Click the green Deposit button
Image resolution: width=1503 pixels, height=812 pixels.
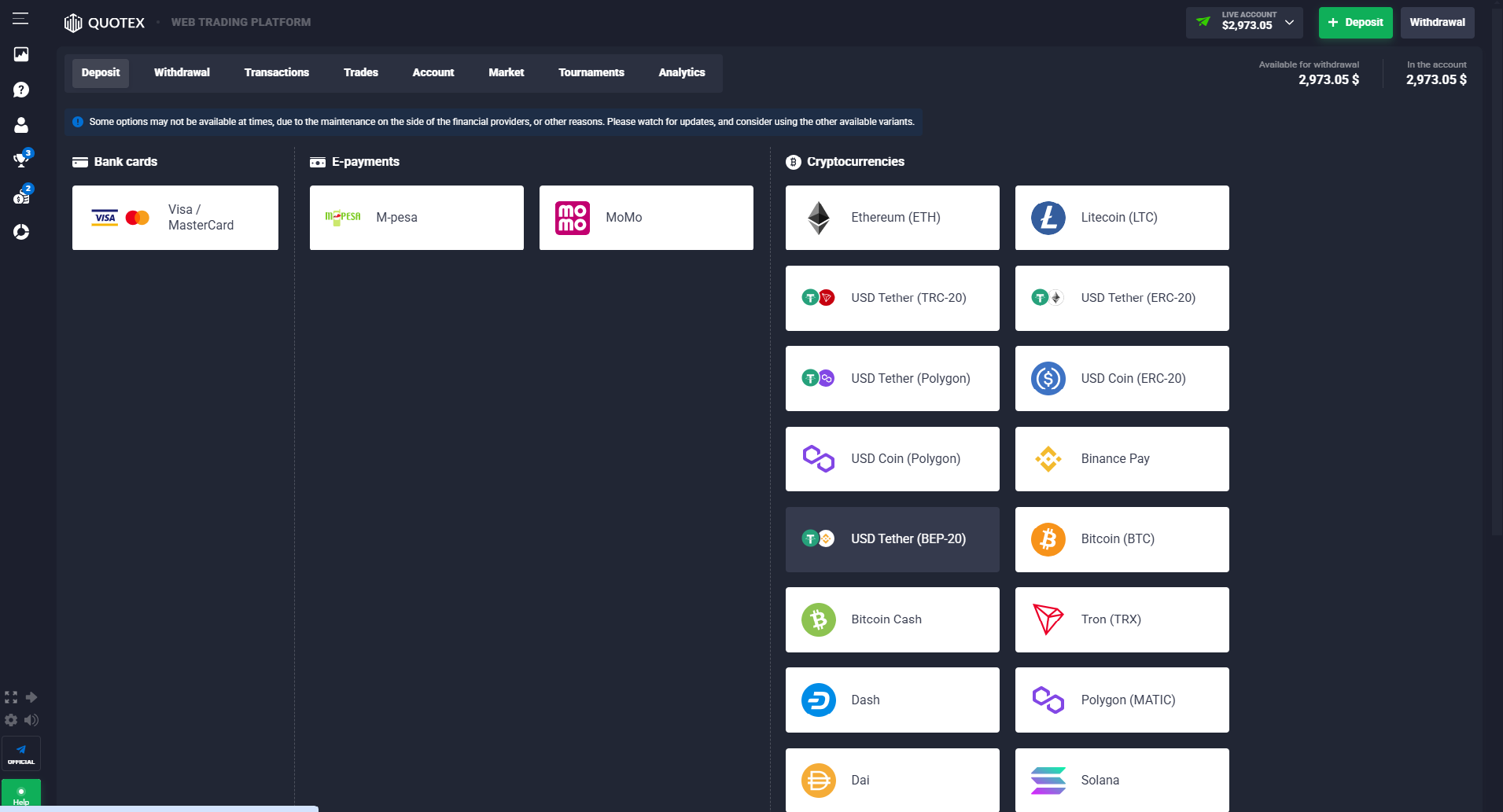pyautogui.click(x=1355, y=23)
